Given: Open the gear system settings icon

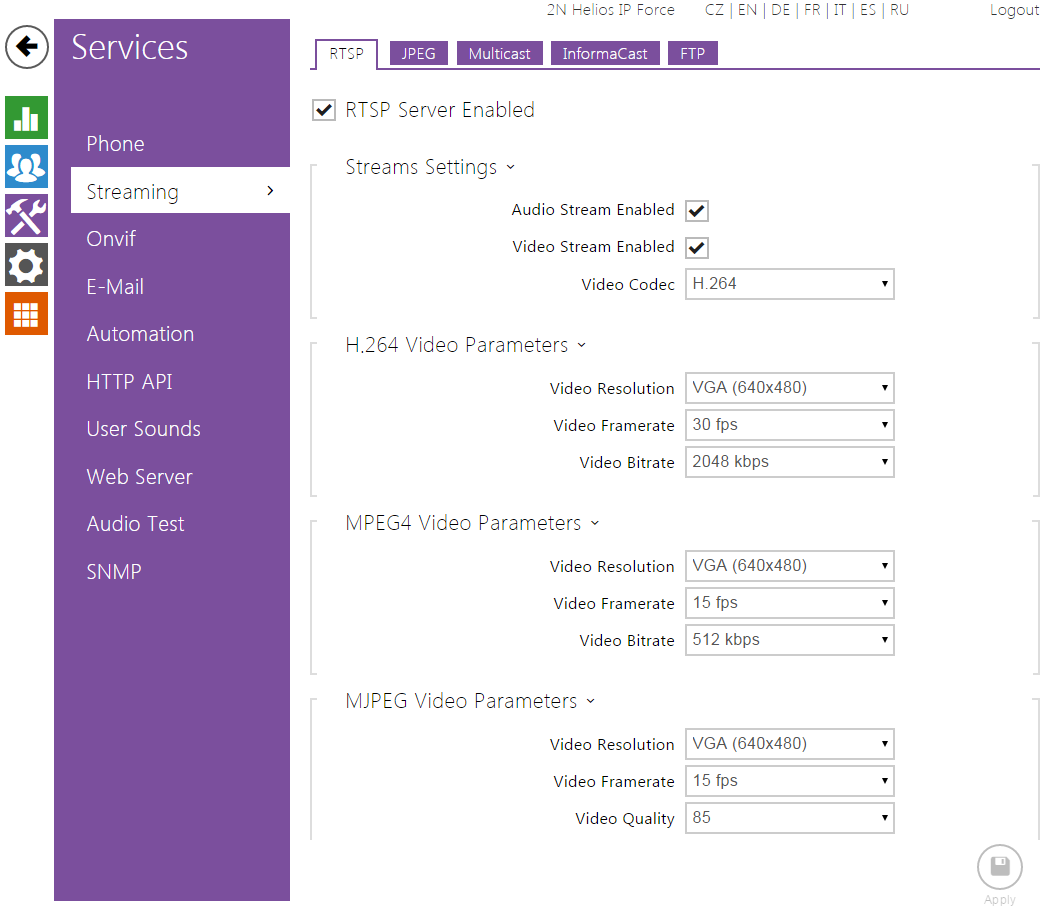Looking at the screenshot, I should pyautogui.click(x=26, y=265).
